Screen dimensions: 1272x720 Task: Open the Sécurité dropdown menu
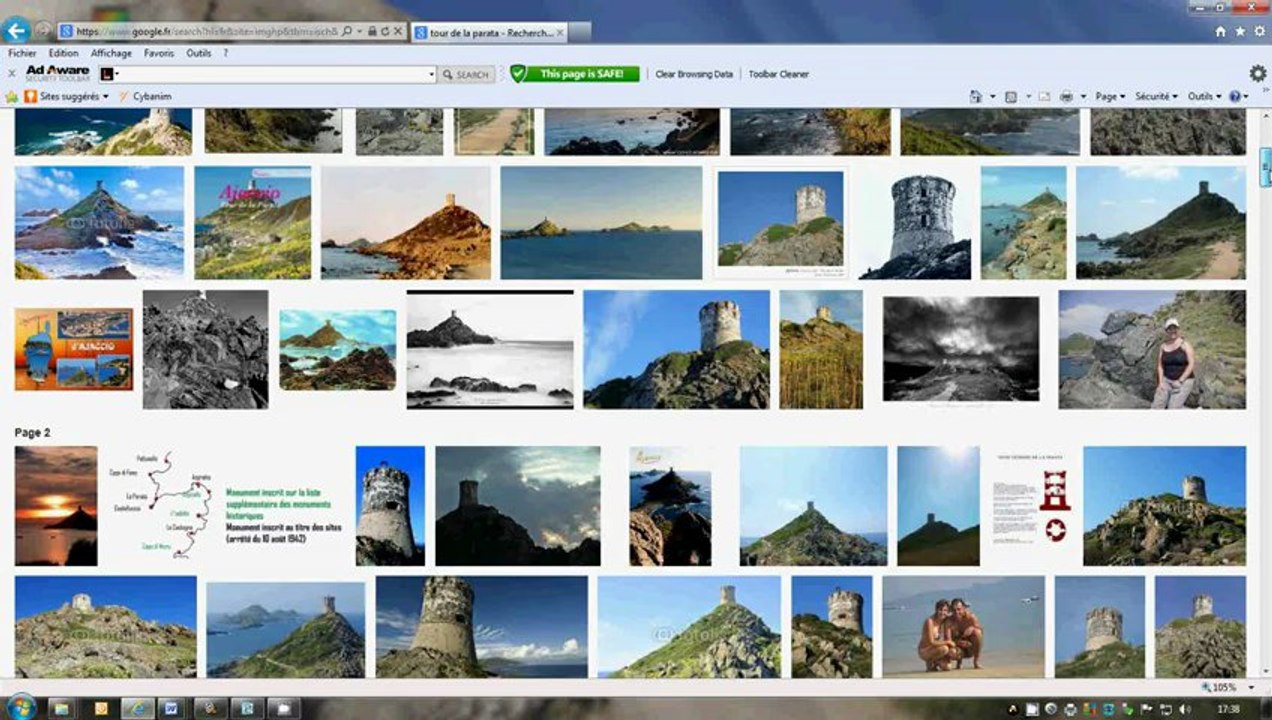(1156, 97)
